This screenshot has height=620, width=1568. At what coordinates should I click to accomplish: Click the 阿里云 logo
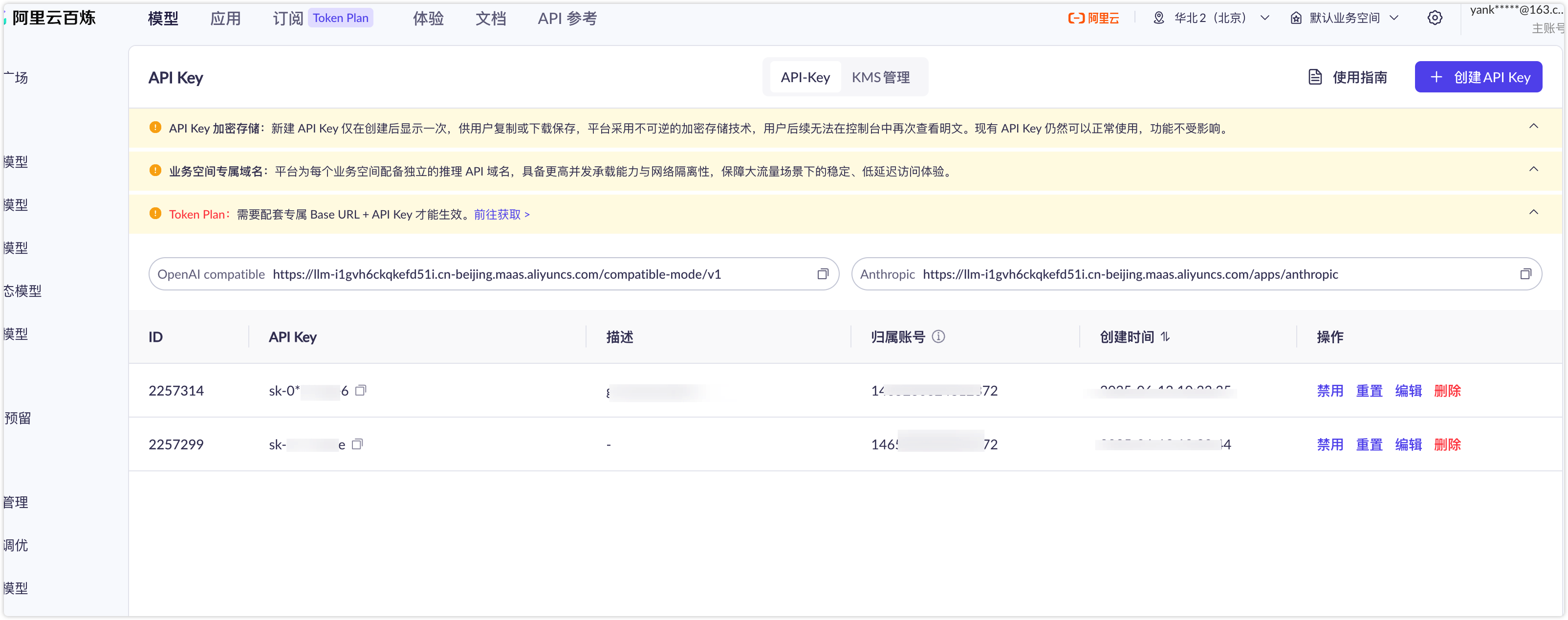[1094, 18]
